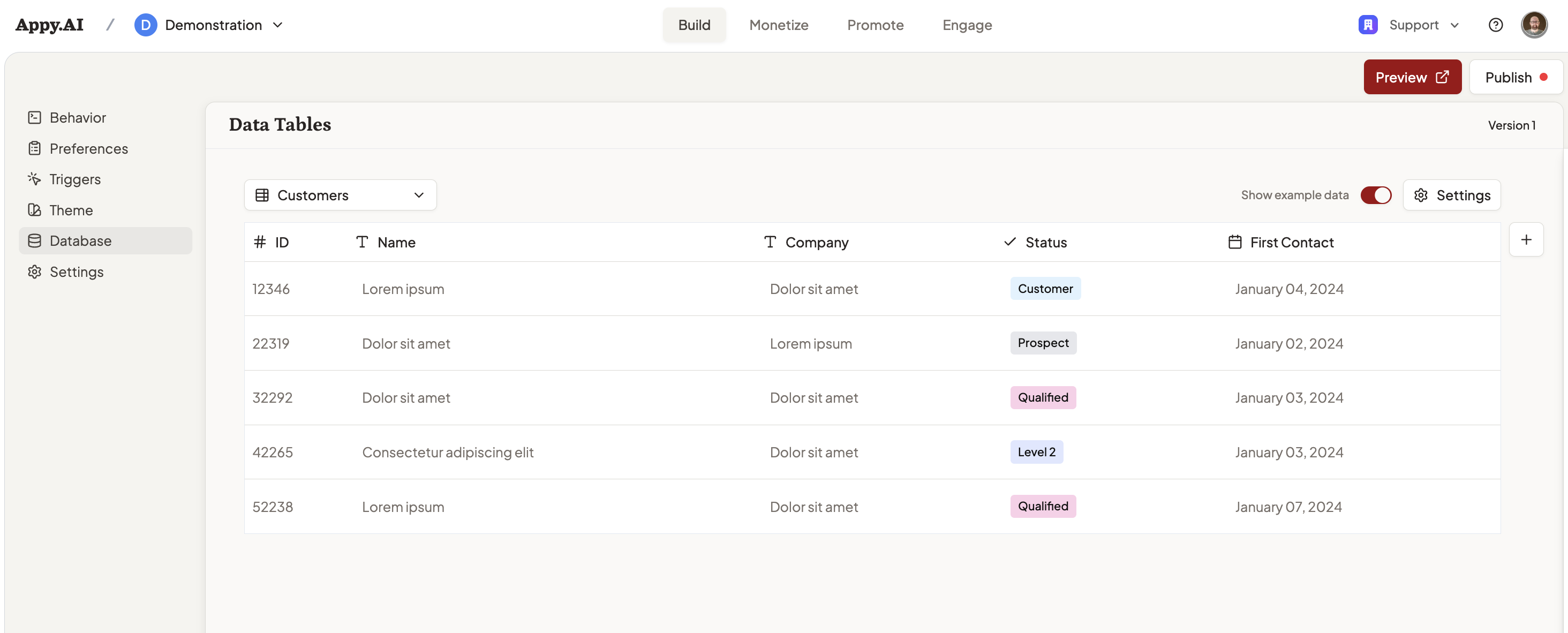Click the pink Qualified status badge for 32292
Screen dimensions: 1568x633
(1042, 397)
